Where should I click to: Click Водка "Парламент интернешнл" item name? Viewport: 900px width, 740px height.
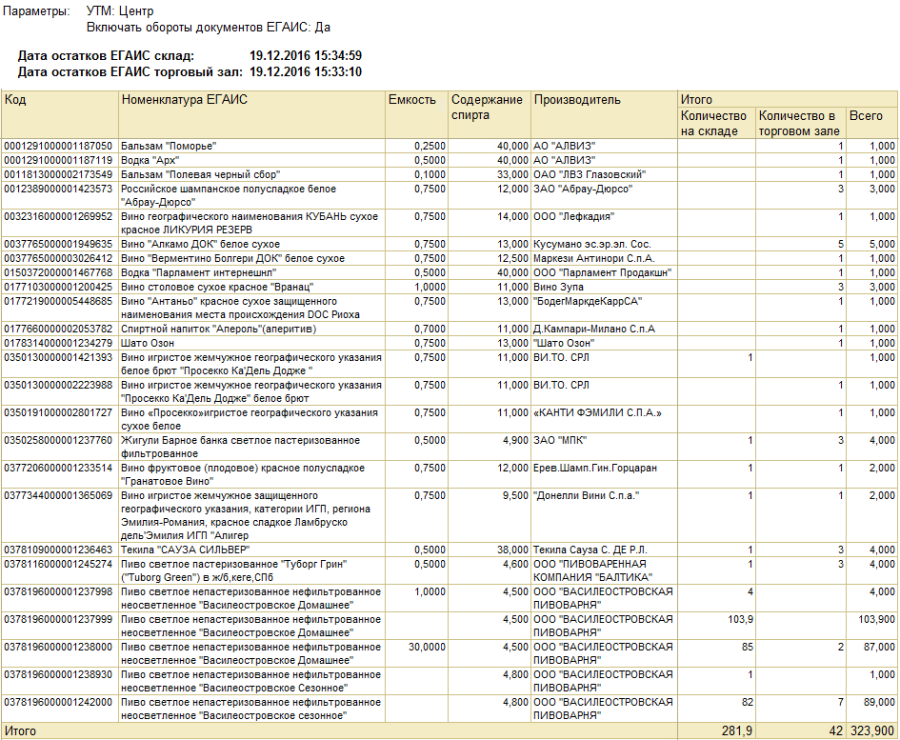[199, 273]
